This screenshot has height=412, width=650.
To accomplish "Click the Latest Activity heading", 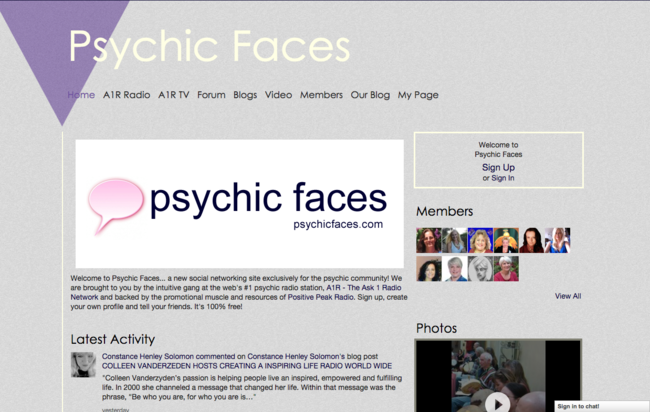I will coord(113,339).
